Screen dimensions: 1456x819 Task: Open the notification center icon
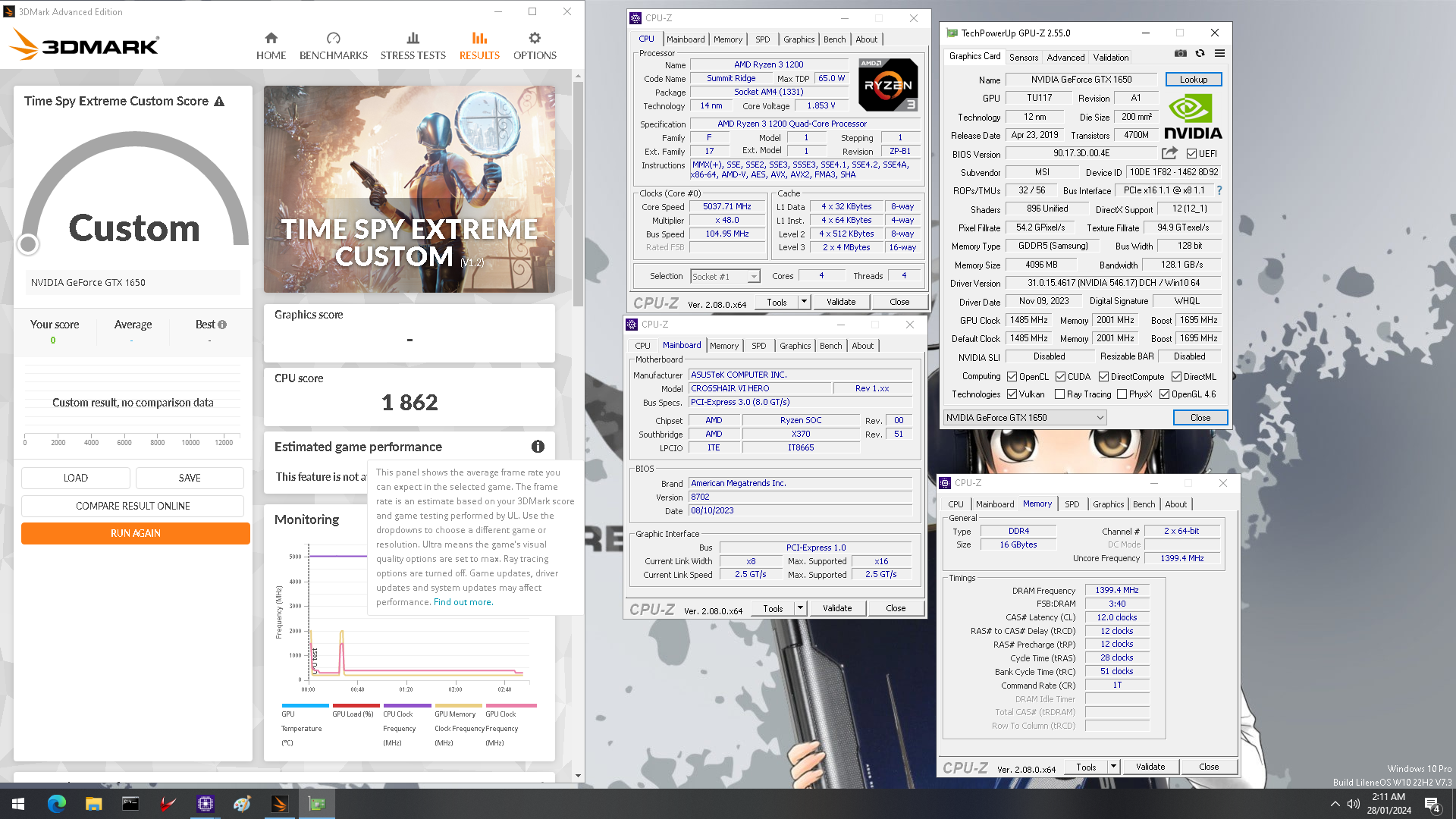1432,805
